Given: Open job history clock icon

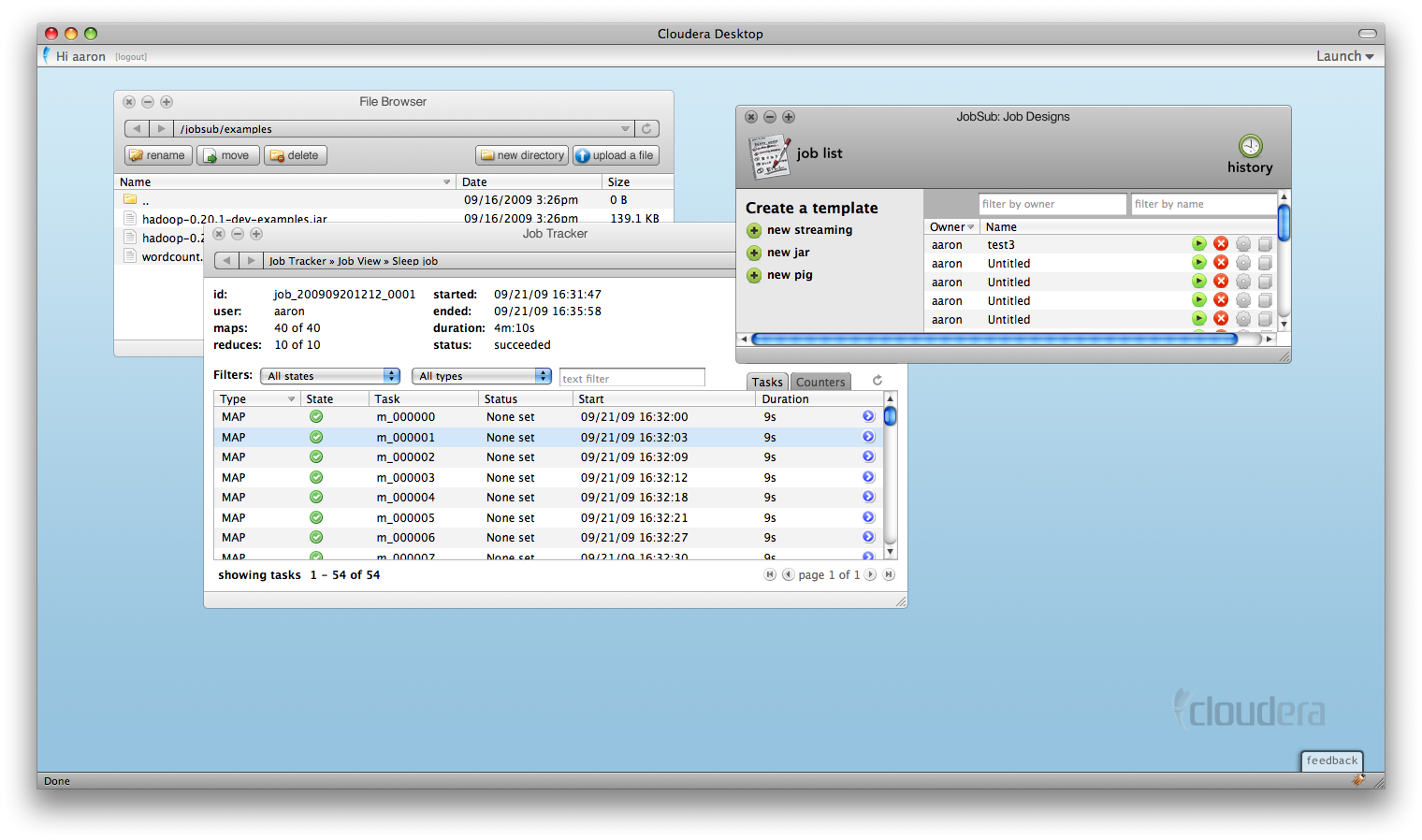Looking at the screenshot, I should coord(1251,146).
